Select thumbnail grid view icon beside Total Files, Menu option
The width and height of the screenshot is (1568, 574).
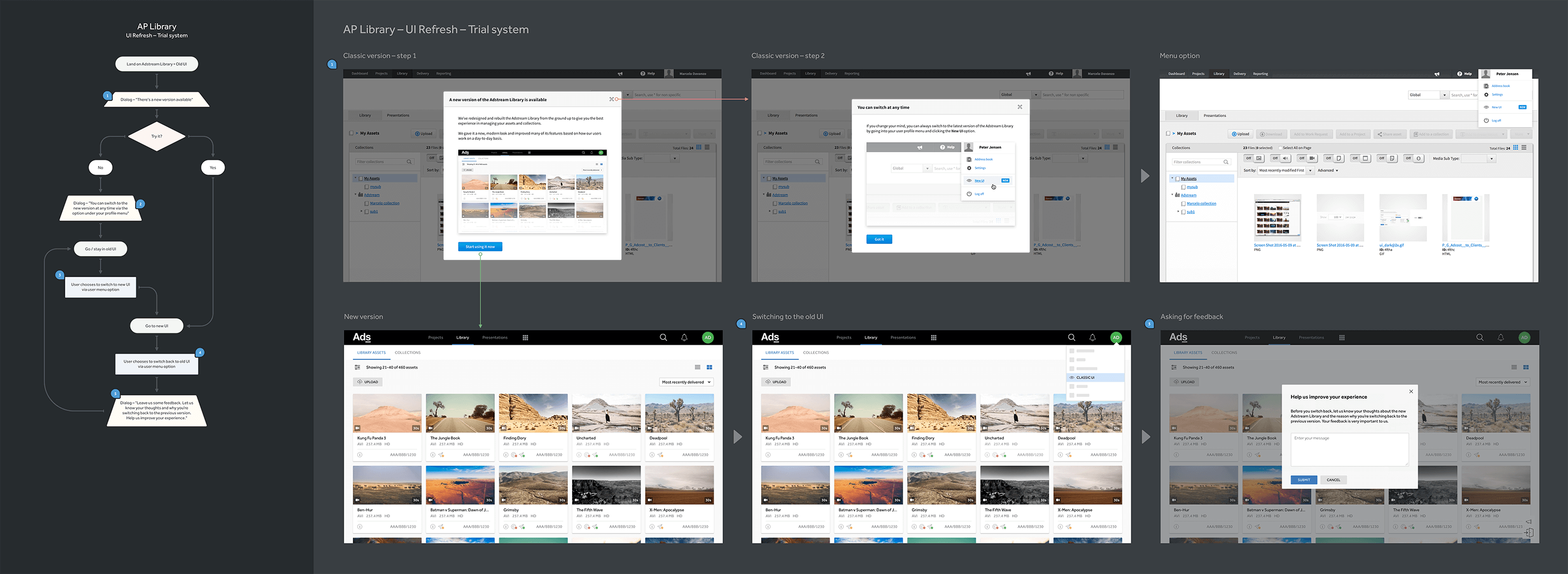click(x=1516, y=147)
